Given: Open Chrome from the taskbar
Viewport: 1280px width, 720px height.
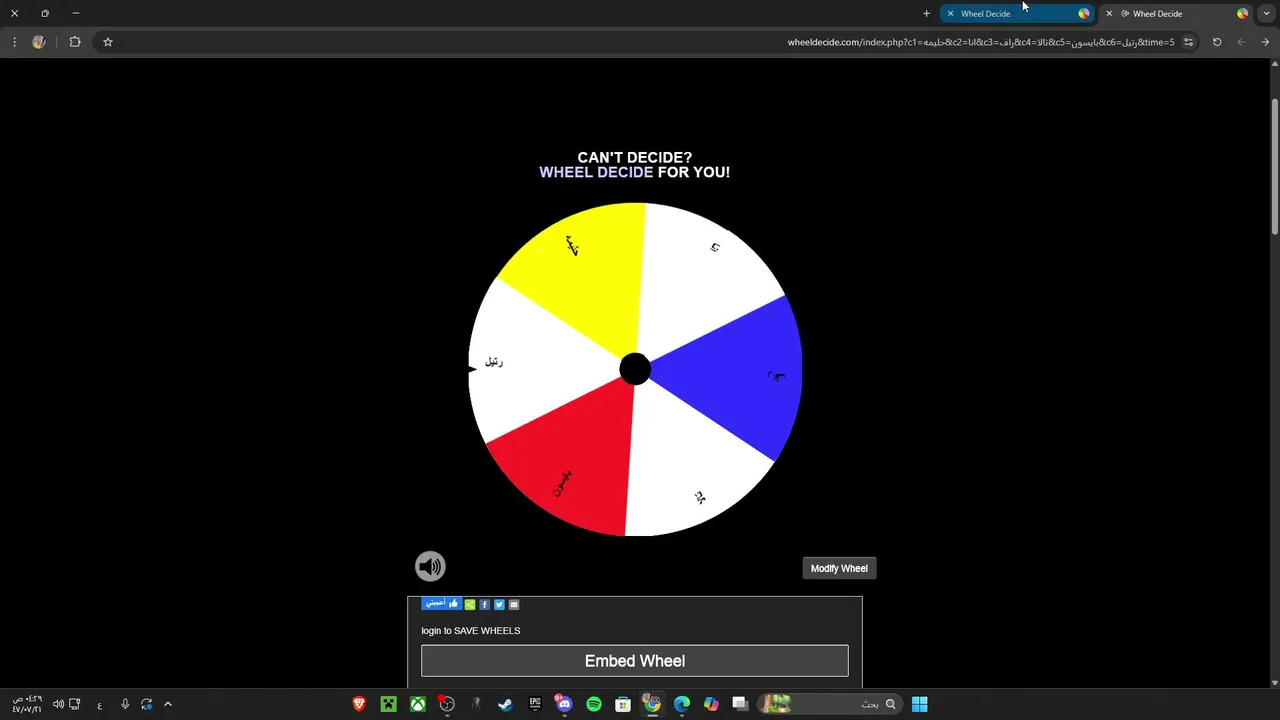Looking at the screenshot, I should 652,704.
